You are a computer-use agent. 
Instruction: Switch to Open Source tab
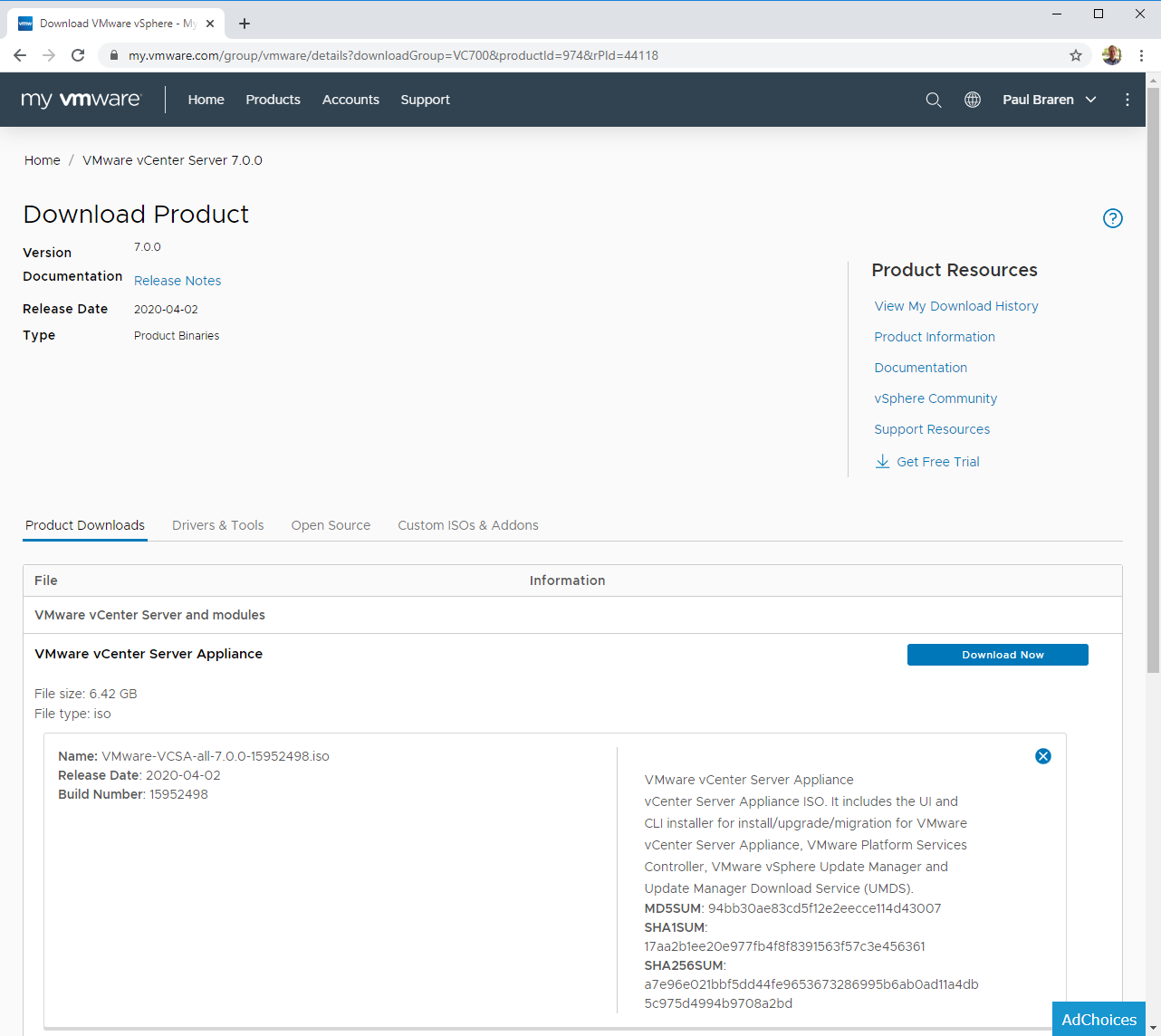click(x=331, y=525)
